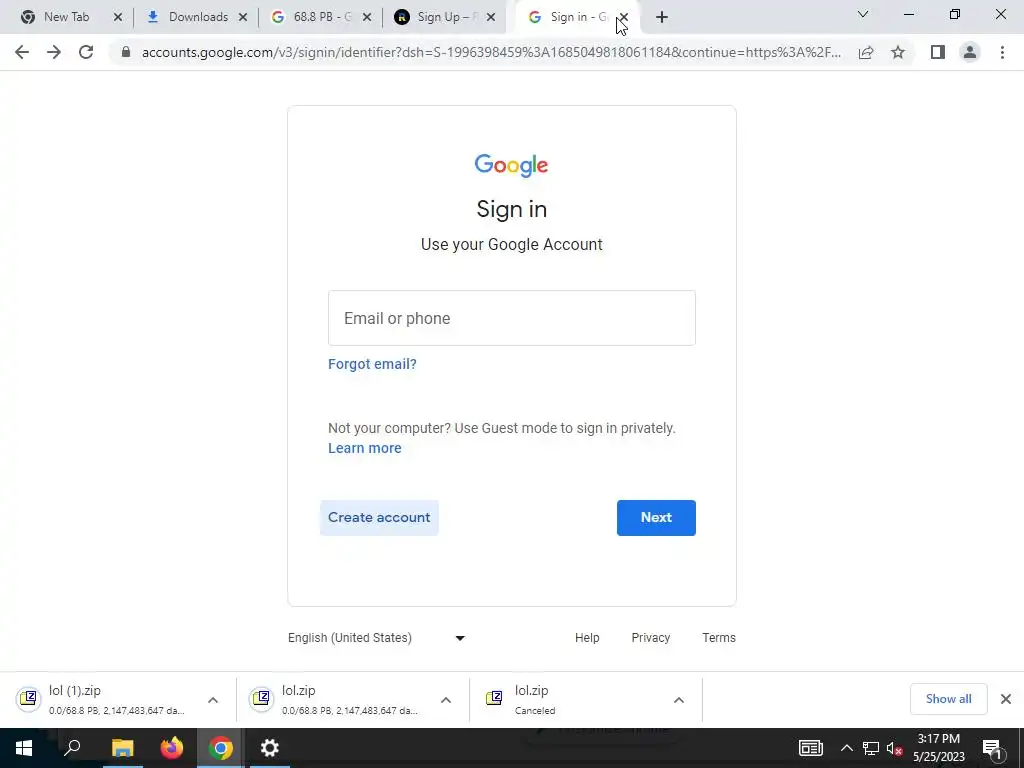Screen dimensions: 1024x768
Task: Open the tab search chevron
Action: click(863, 14)
